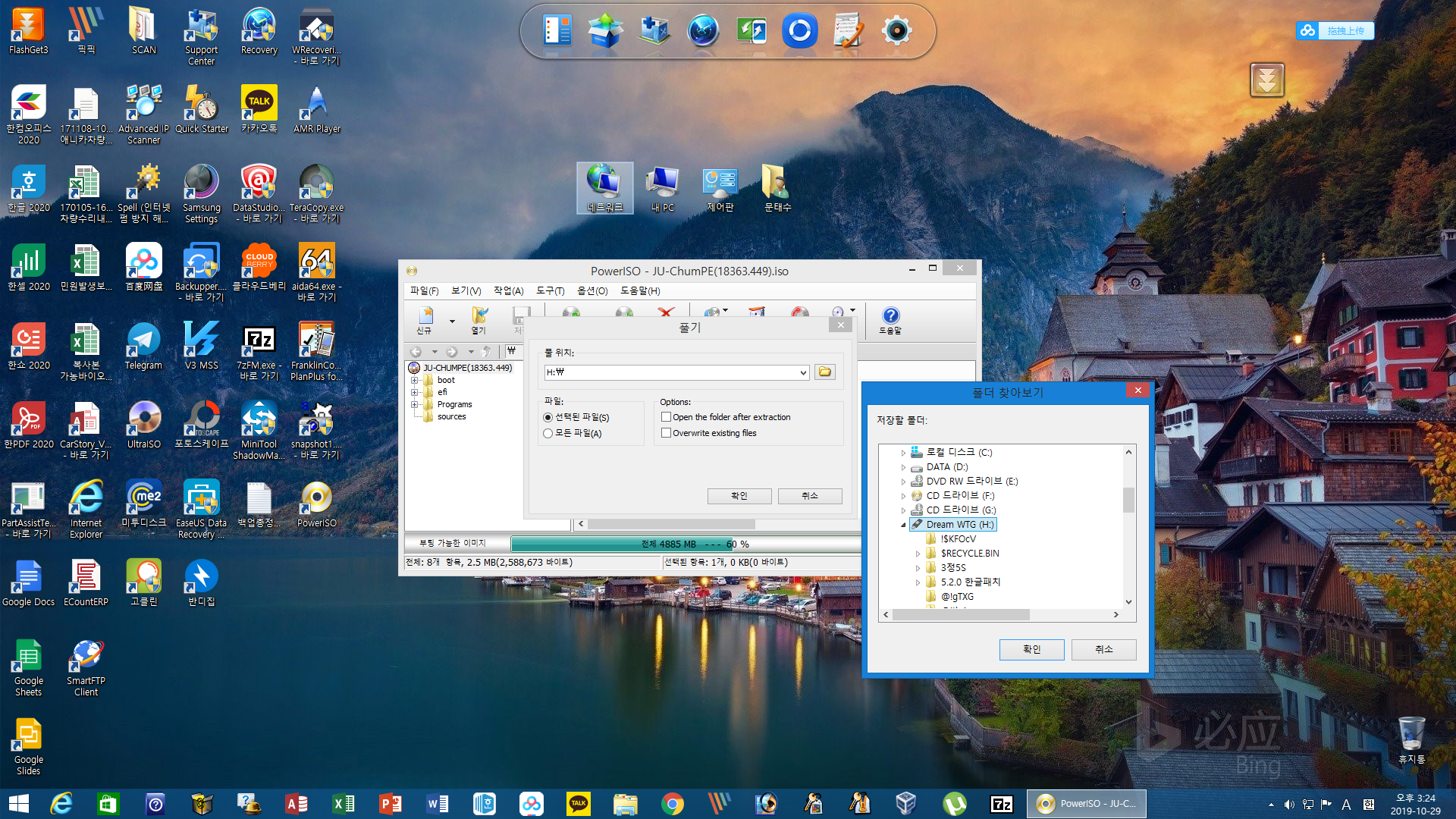This screenshot has width=1456, height=819.
Task: Click Windows Start button
Action: [x=19, y=804]
